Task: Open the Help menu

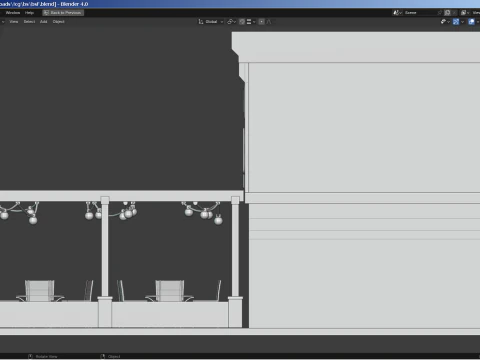Action: tap(29, 13)
